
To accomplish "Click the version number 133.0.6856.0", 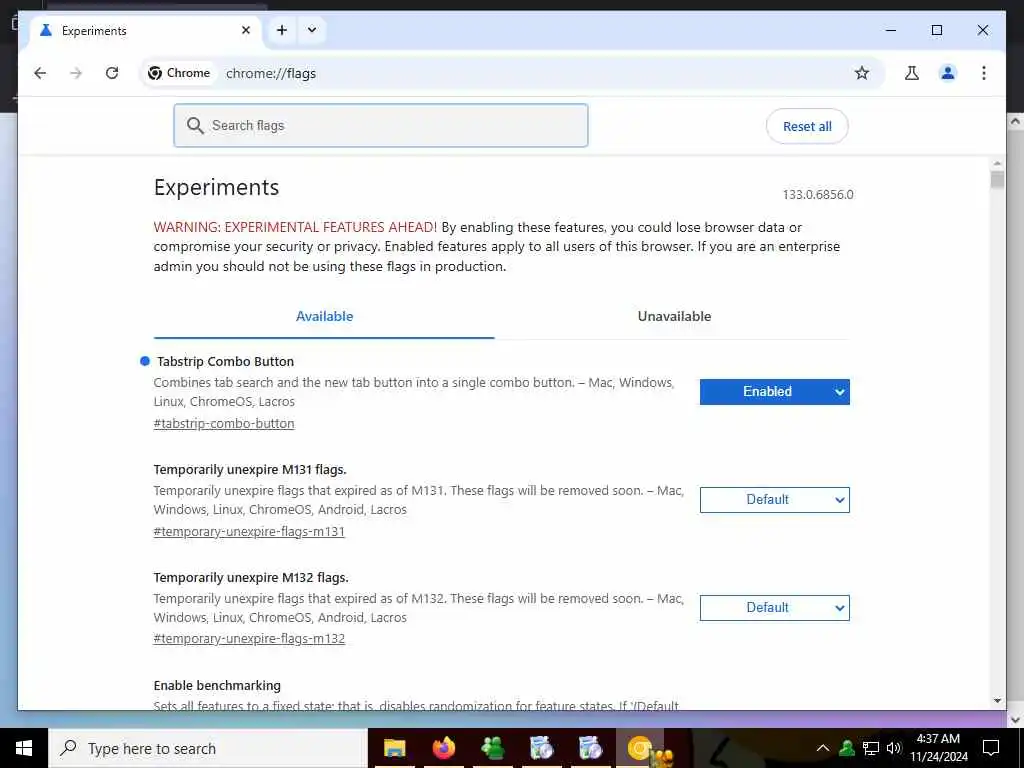I will [x=818, y=195].
